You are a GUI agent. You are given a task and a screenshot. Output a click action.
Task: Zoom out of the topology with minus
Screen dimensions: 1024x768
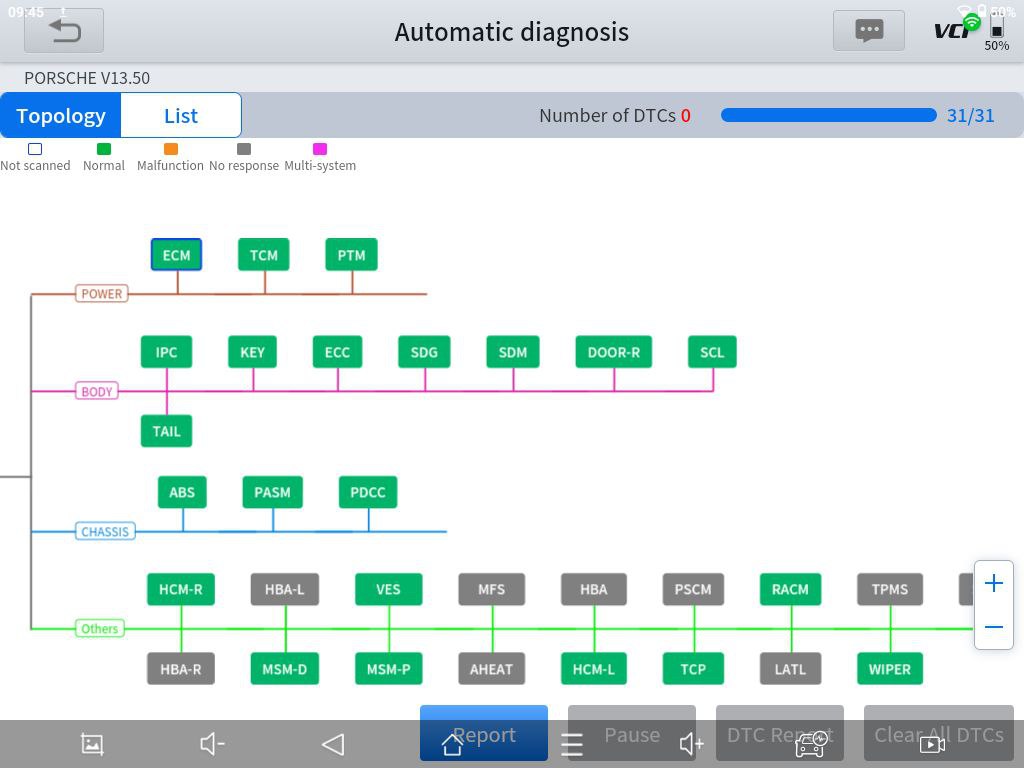[x=993, y=628]
